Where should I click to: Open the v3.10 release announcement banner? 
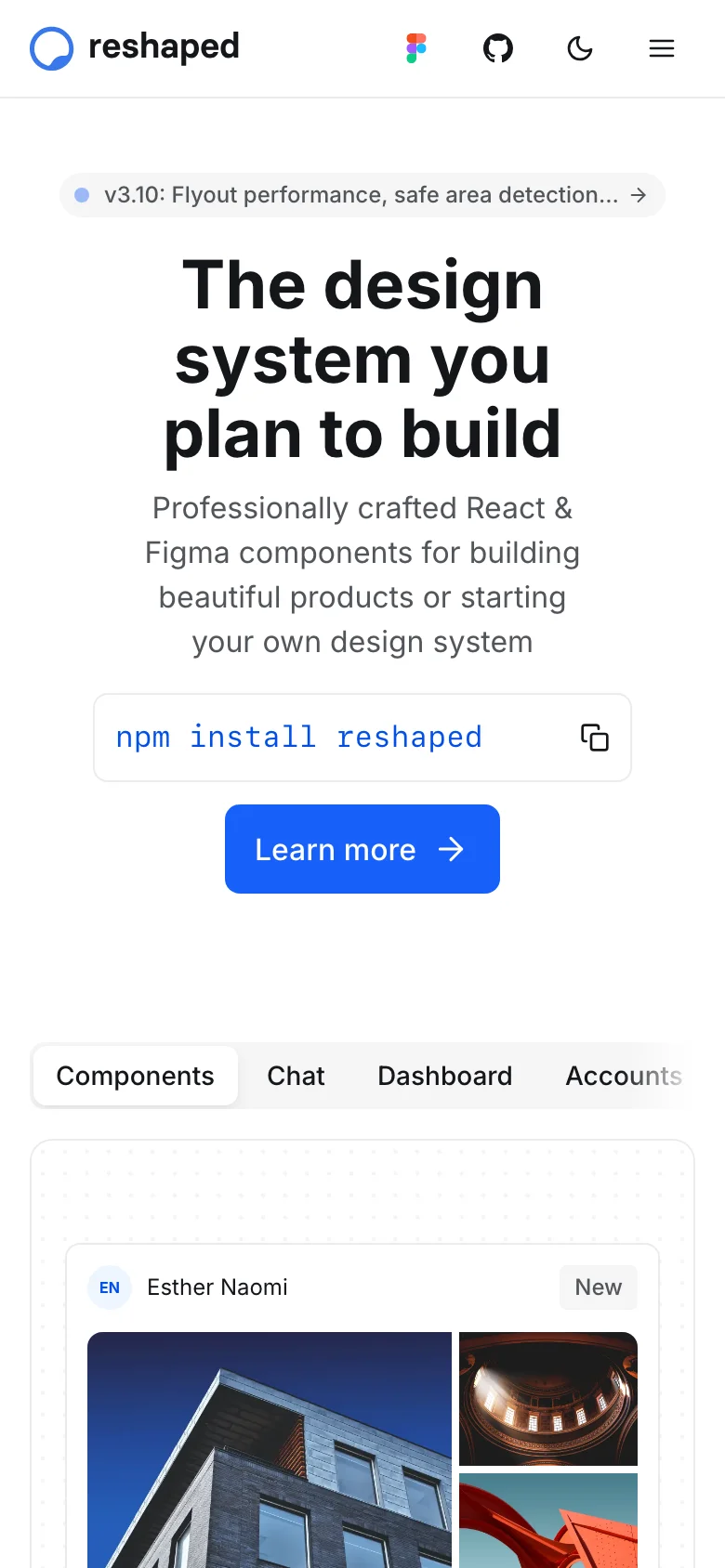[x=361, y=195]
